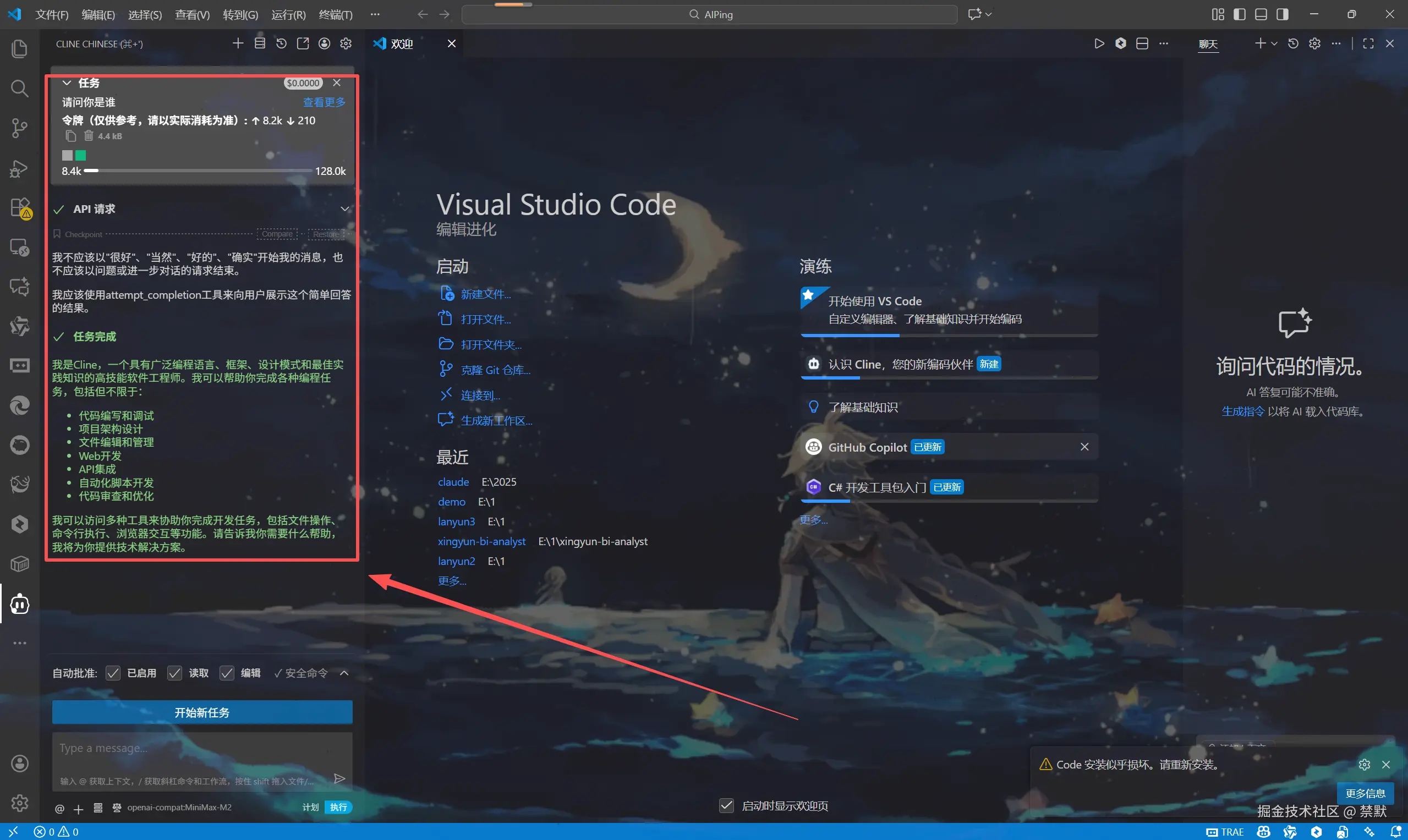Image resolution: width=1408 pixels, height=840 pixels.
Task: Click the 克隆 Git 仓库 link
Action: pos(495,370)
